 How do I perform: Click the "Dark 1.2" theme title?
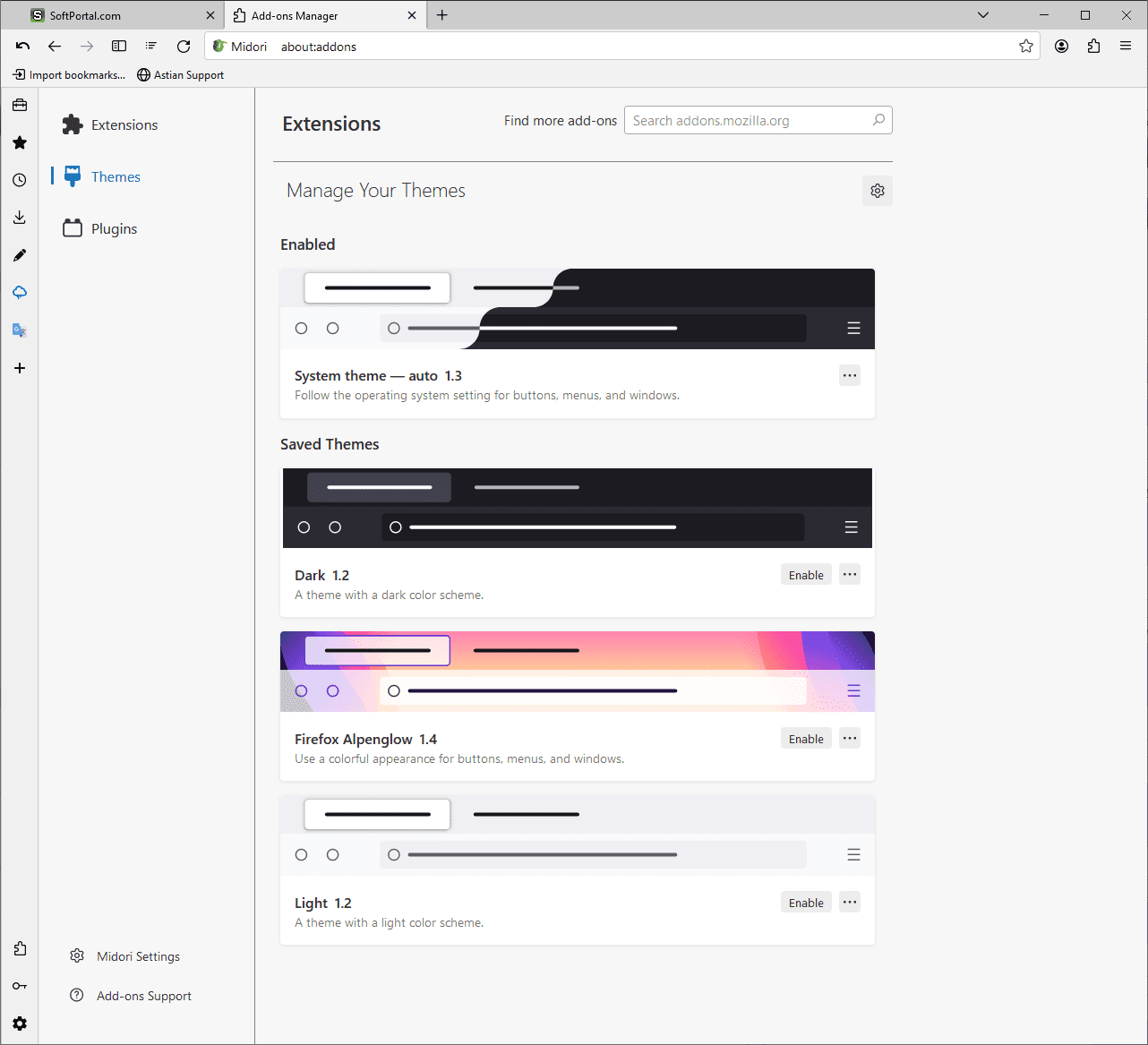click(x=321, y=575)
